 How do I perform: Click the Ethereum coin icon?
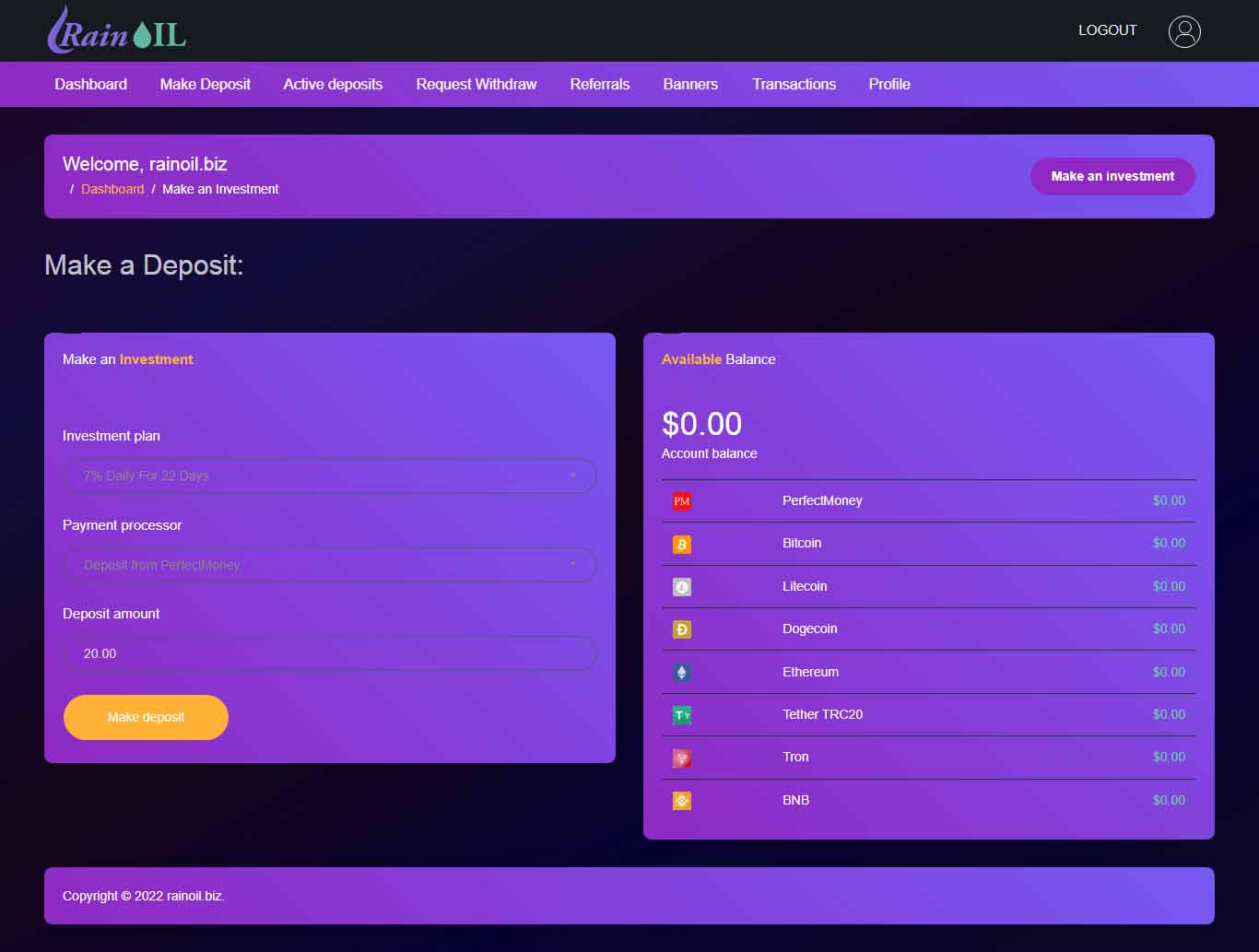tap(682, 673)
